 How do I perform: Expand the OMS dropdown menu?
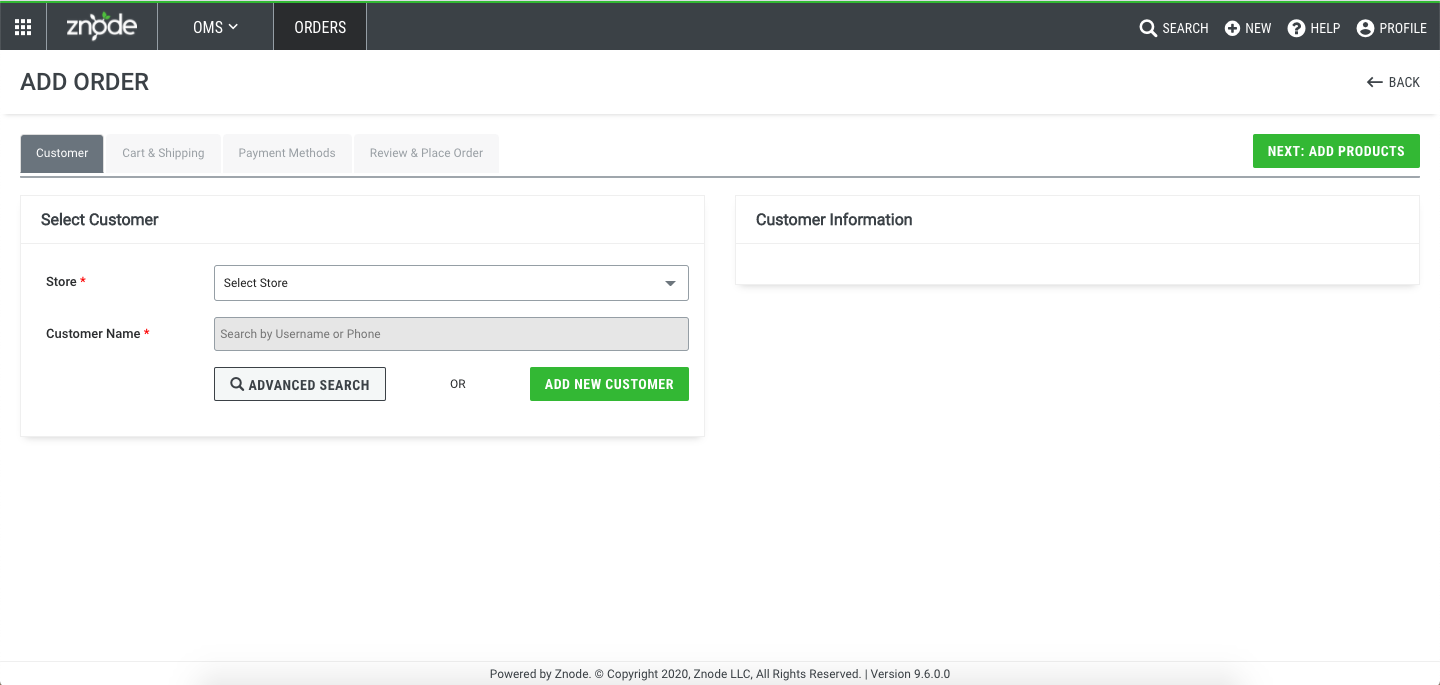pyautogui.click(x=215, y=27)
